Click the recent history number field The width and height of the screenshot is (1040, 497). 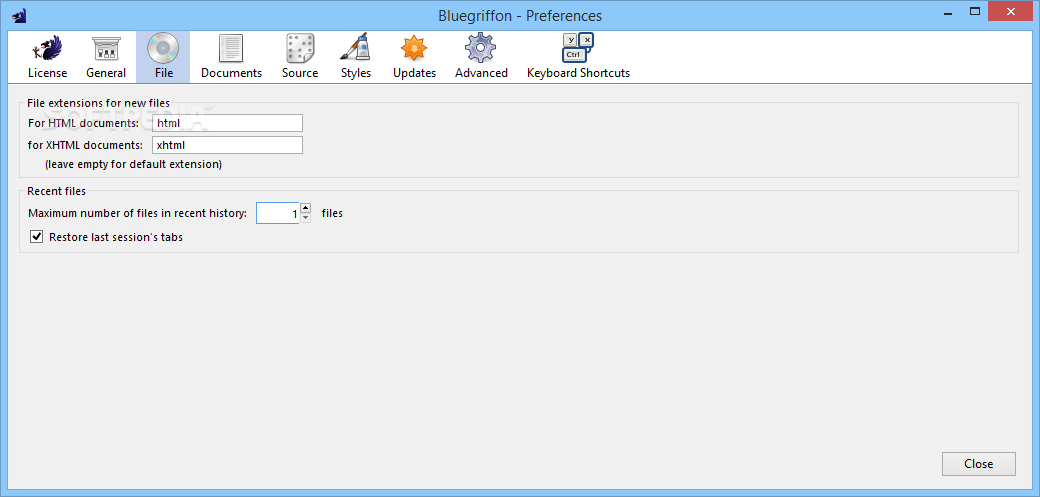pyautogui.click(x=277, y=213)
